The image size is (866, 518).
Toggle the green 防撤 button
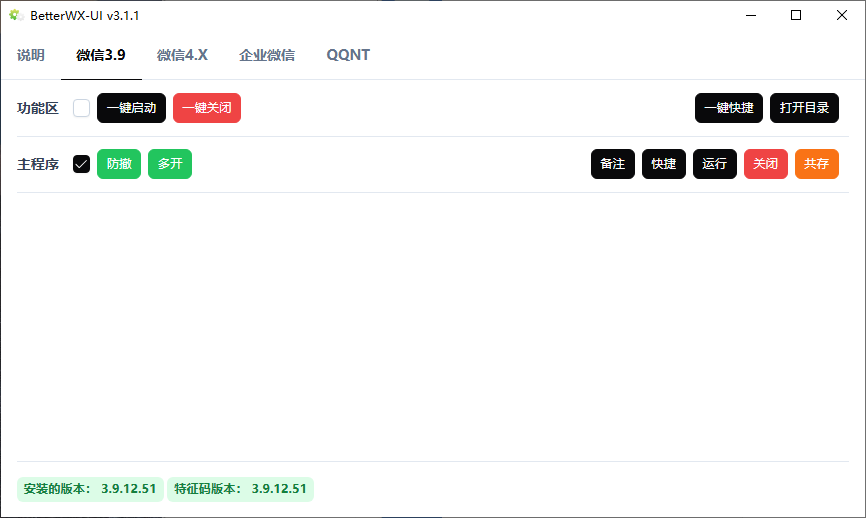(x=119, y=164)
